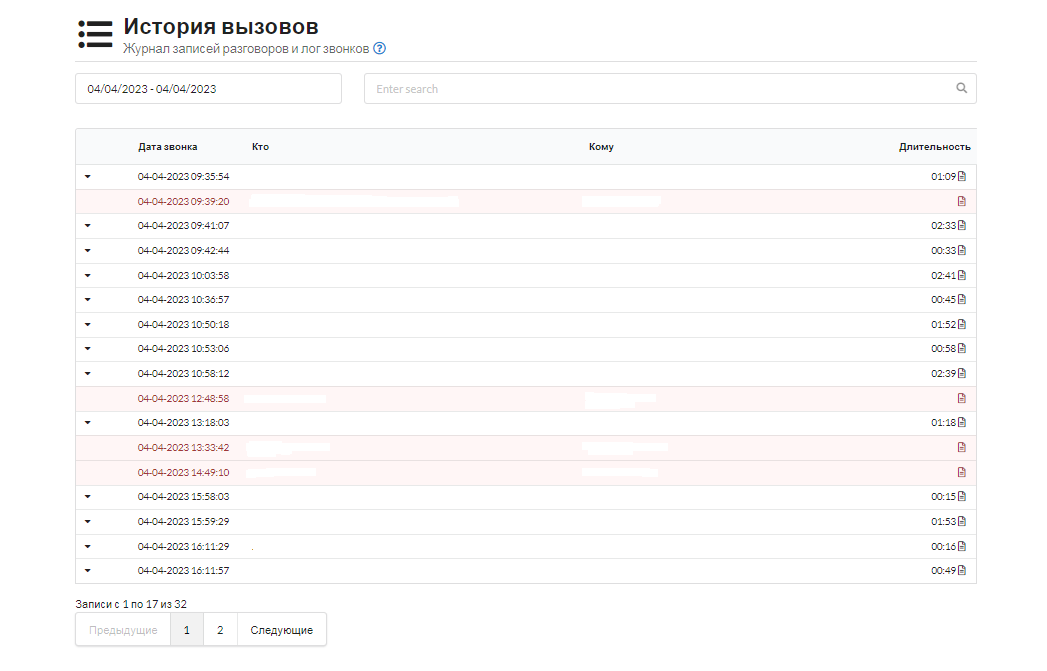Expand the 16:11:57 call row

pos(87,570)
